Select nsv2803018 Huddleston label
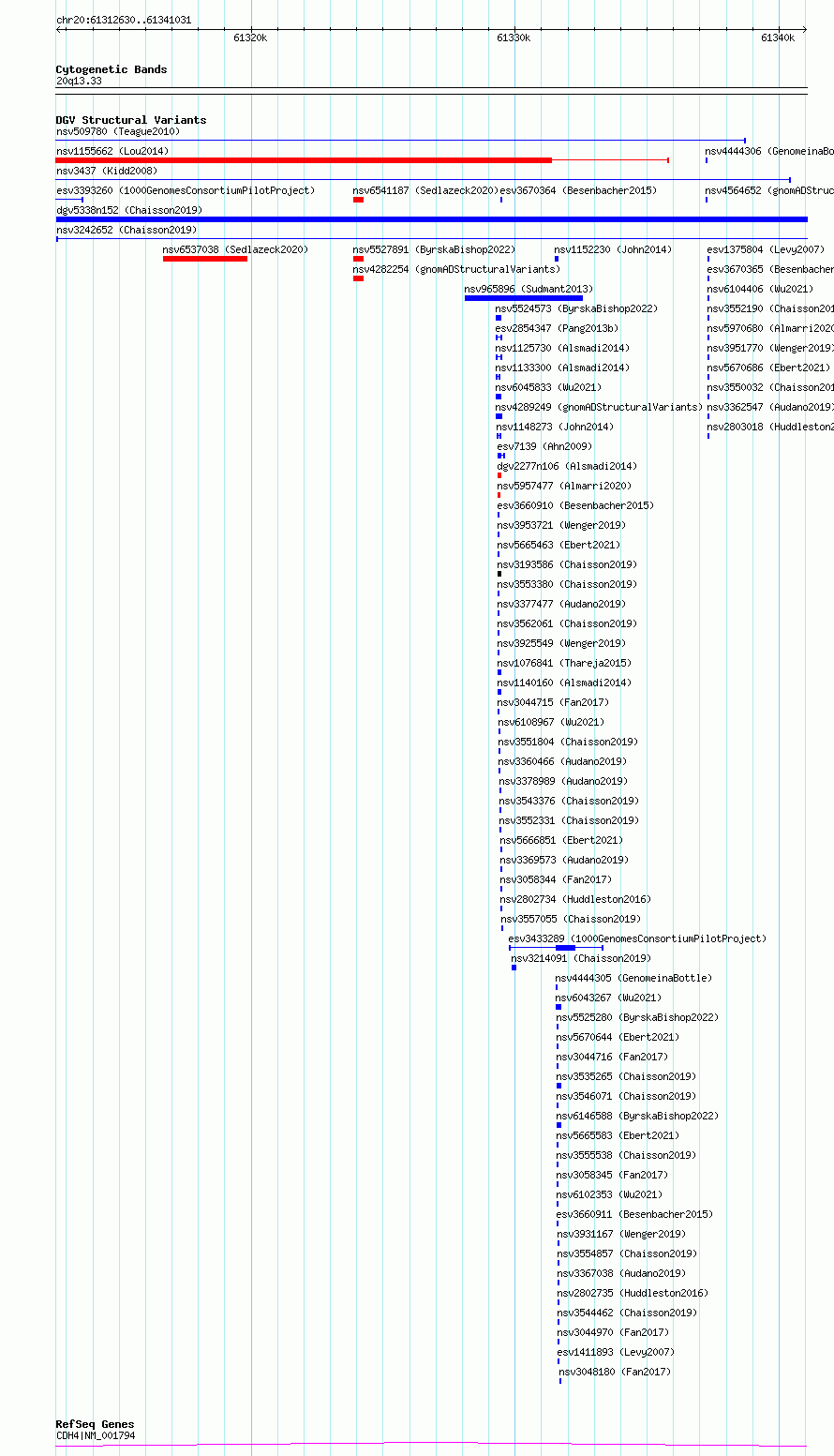 [x=770, y=427]
